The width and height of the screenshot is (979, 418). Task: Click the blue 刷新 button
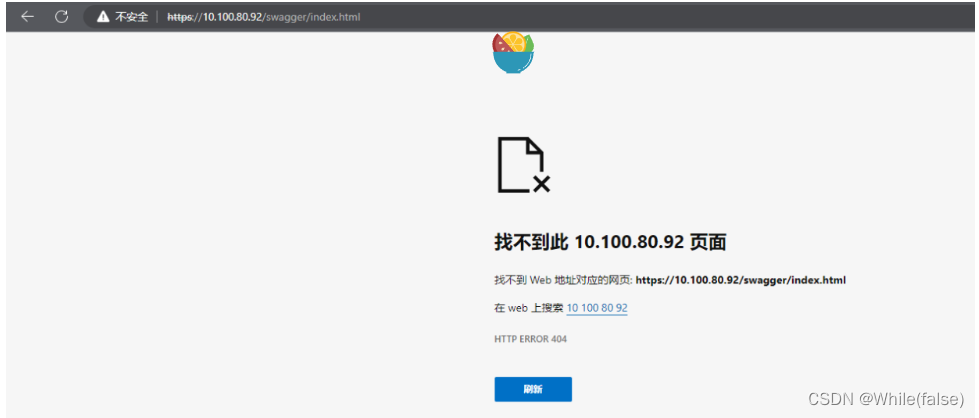(533, 389)
